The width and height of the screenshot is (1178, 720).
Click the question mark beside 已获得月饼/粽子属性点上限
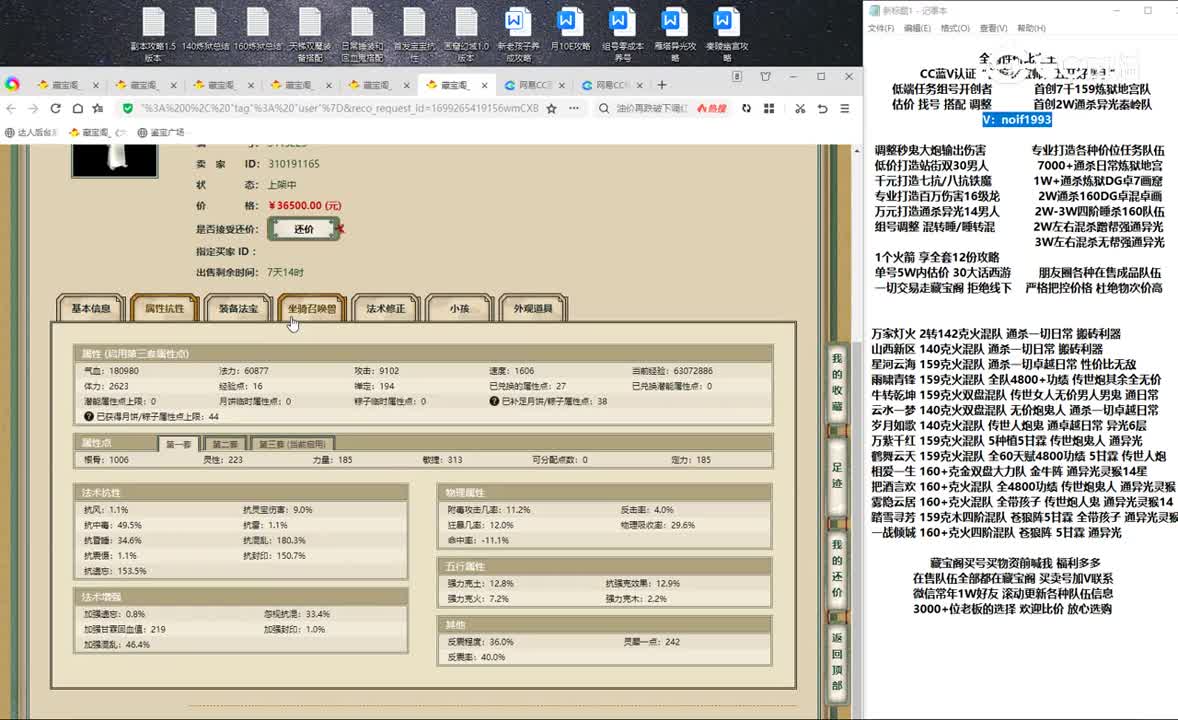click(x=89, y=416)
